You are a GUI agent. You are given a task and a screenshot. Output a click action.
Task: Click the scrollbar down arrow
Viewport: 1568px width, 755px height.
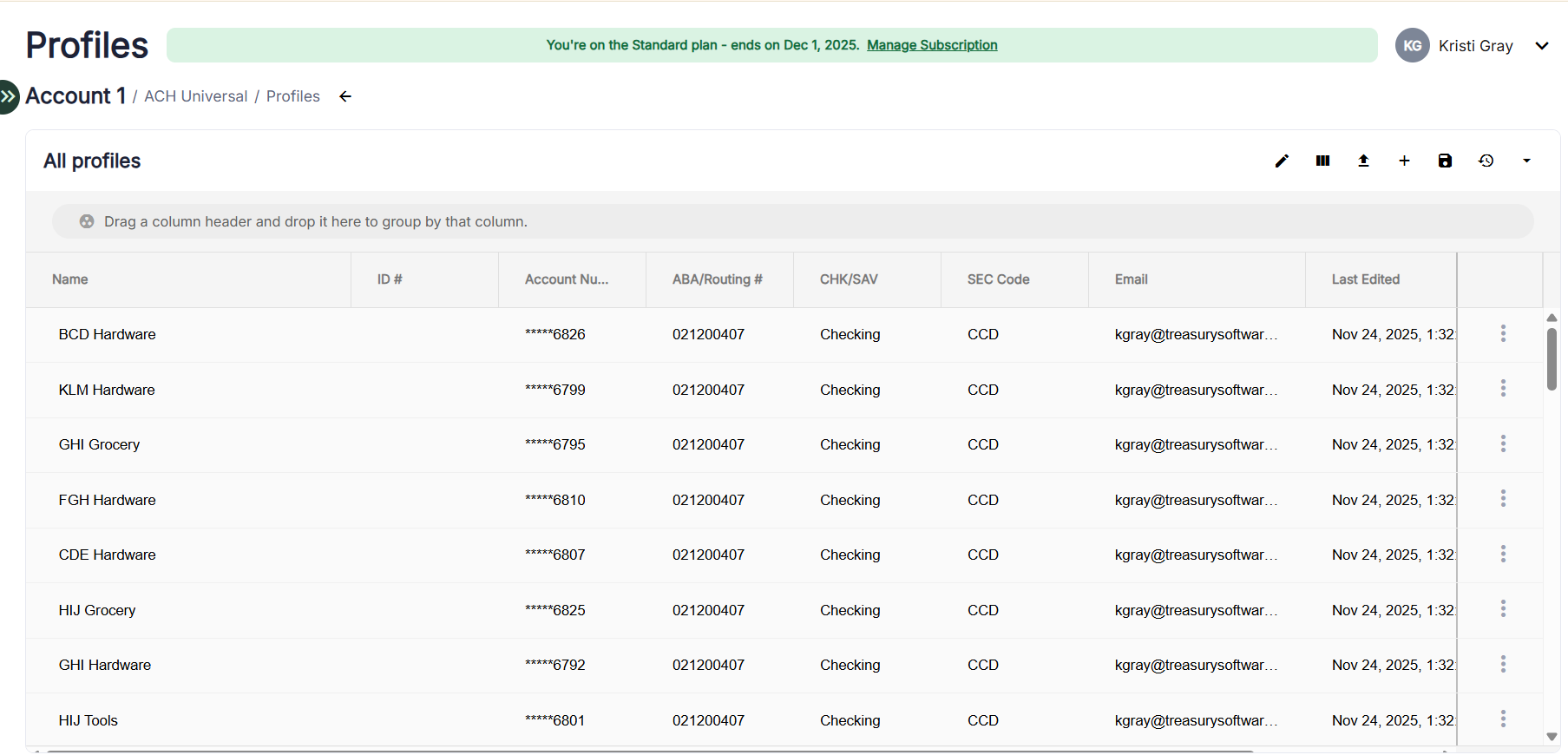(x=1552, y=737)
